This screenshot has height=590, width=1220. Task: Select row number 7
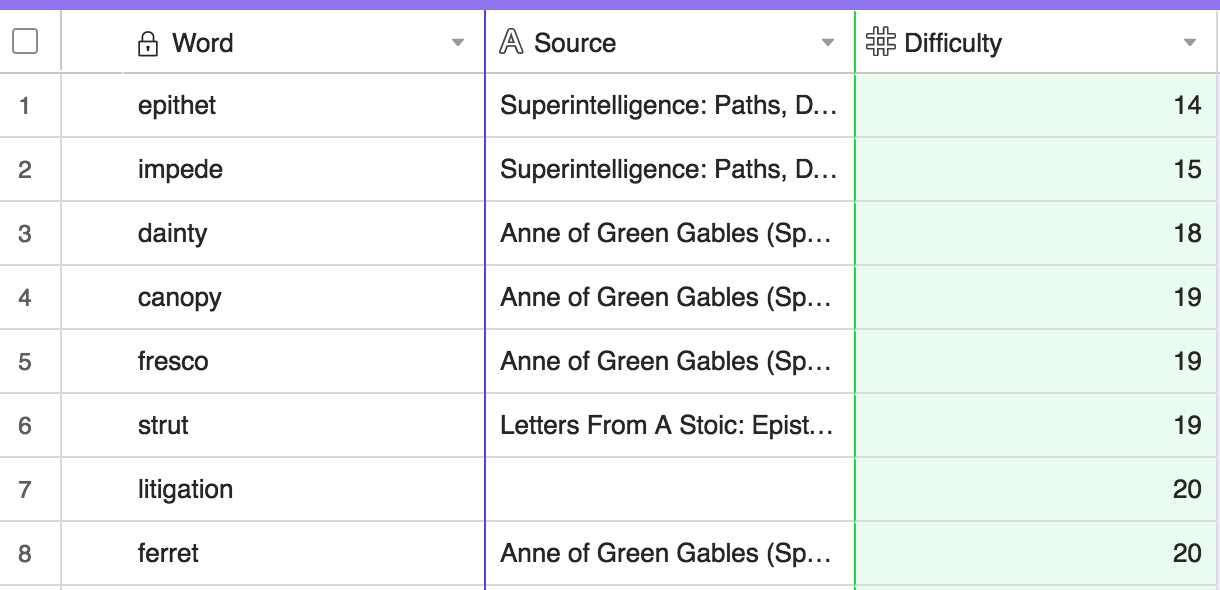(25, 489)
